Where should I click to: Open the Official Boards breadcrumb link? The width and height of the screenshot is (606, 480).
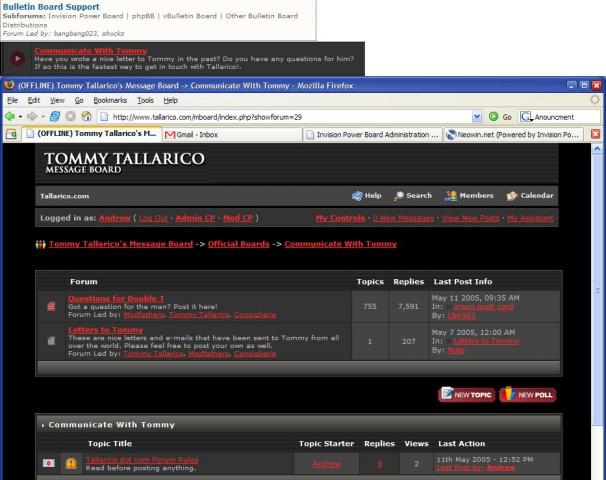coord(238,244)
